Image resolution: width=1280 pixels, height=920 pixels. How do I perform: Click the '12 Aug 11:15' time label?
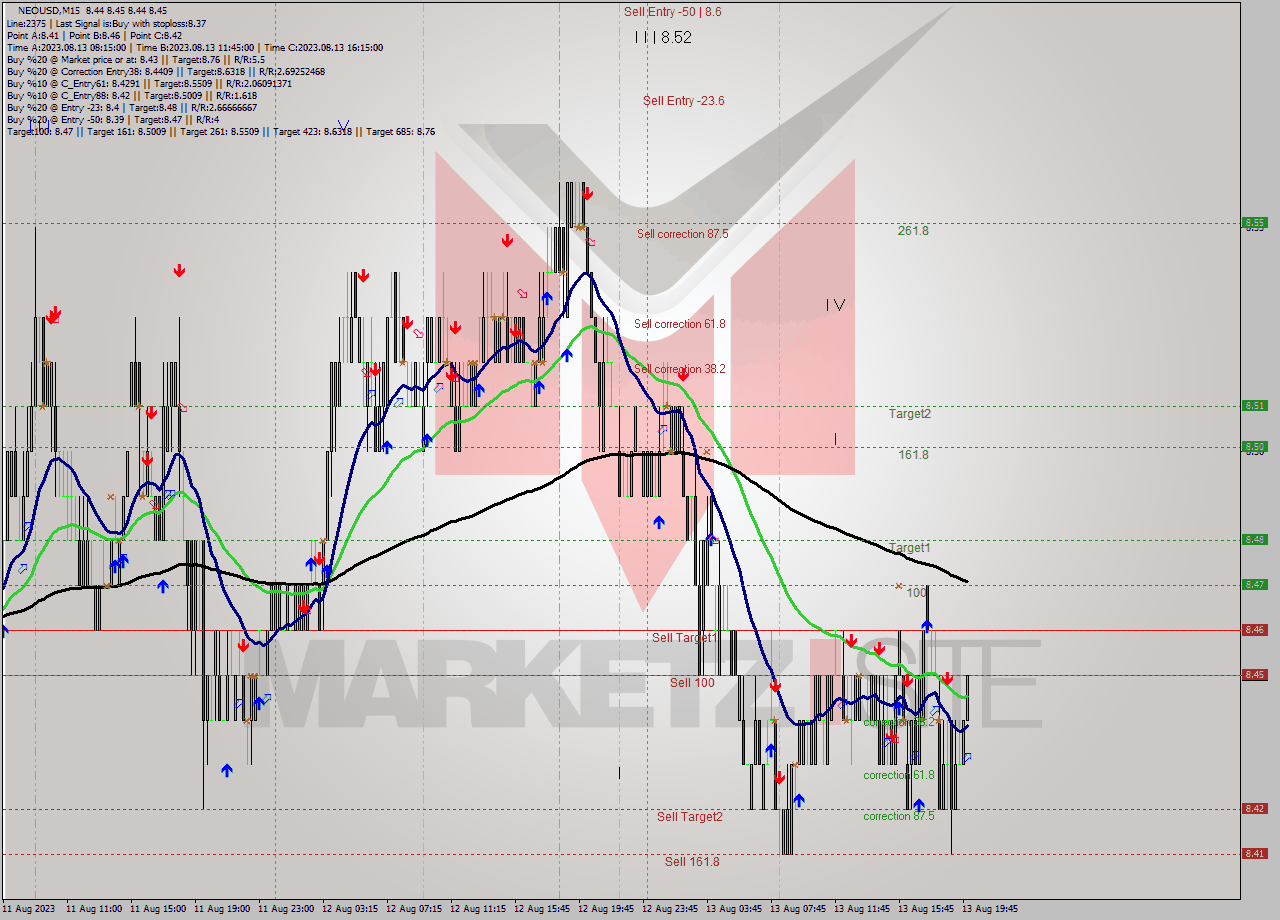click(478, 909)
